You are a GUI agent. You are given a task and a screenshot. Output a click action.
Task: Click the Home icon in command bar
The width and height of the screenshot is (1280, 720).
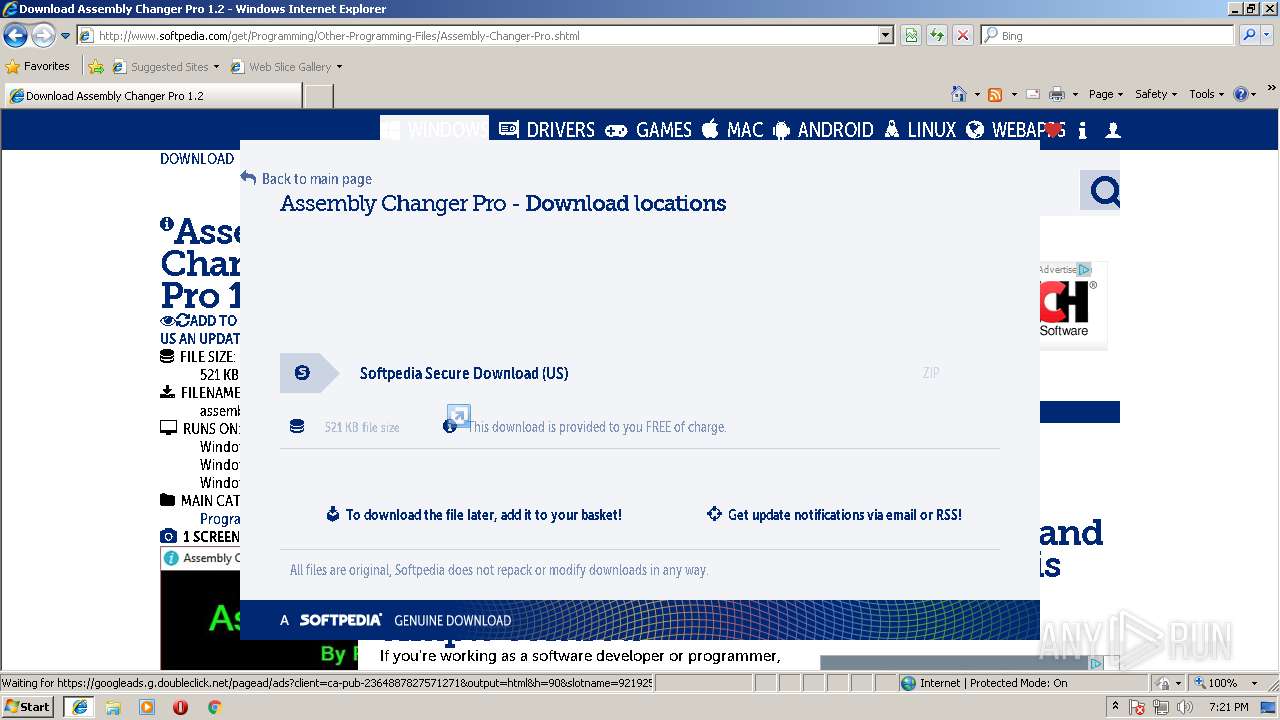click(x=959, y=94)
